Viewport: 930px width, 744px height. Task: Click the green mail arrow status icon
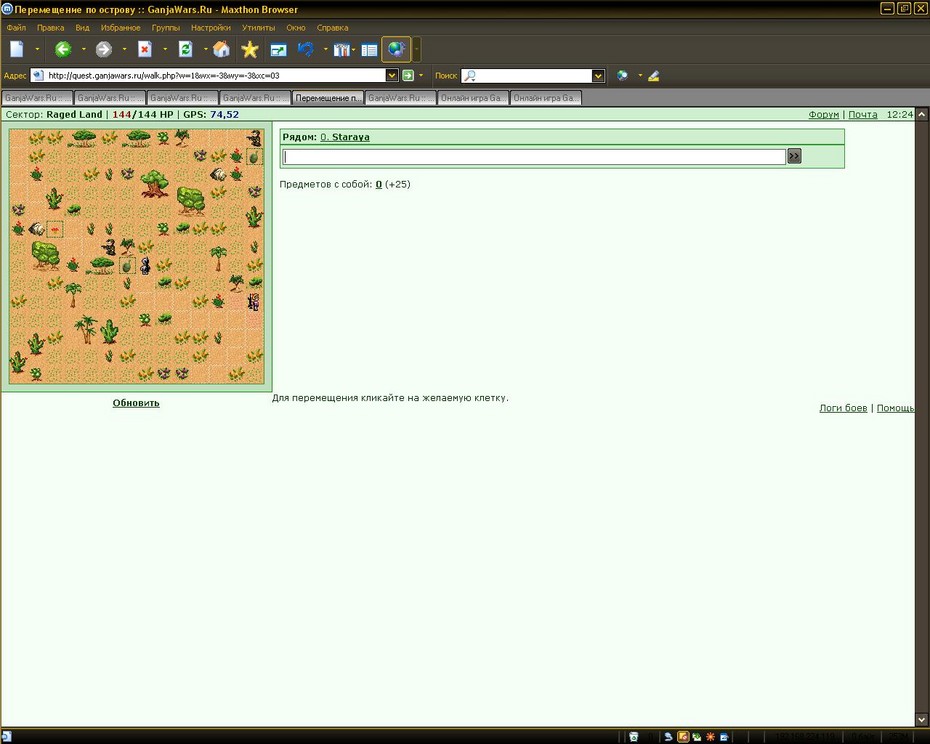click(x=697, y=737)
